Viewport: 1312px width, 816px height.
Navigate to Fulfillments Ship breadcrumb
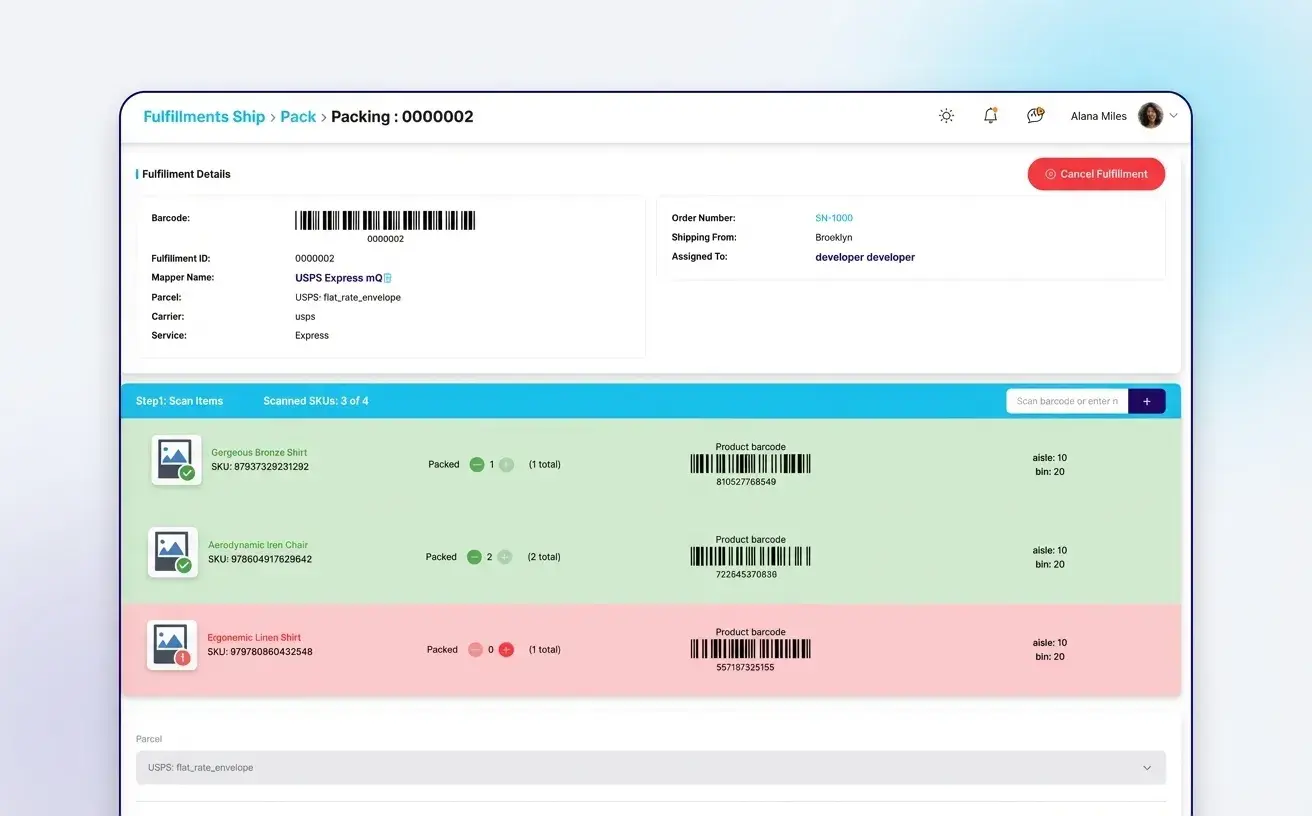(x=203, y=116)
